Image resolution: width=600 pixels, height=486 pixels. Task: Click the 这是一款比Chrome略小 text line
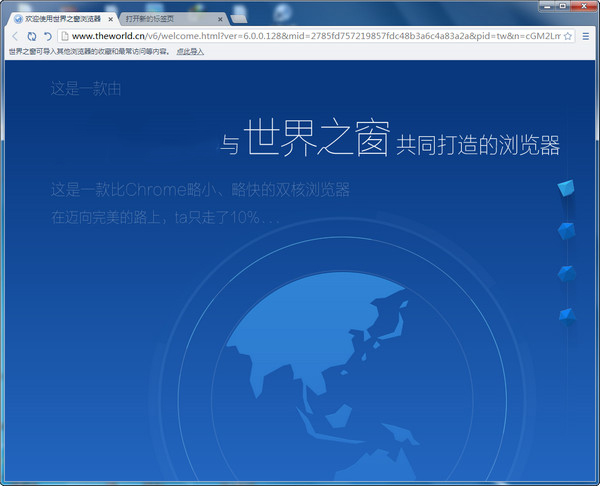pos(200,190)
